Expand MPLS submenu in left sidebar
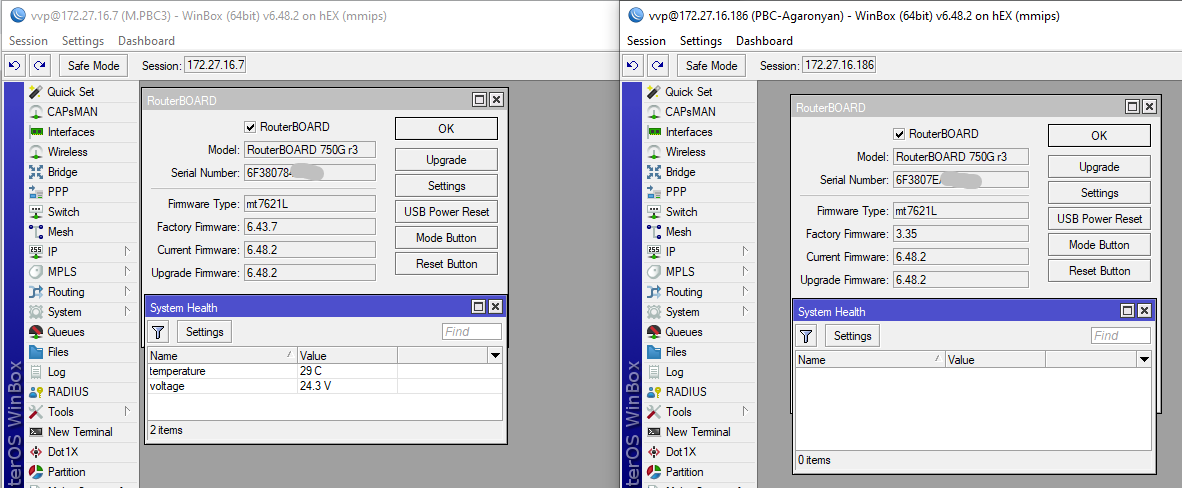The height and width of the screenshot is (488, 1182). (x=128, y=272)
